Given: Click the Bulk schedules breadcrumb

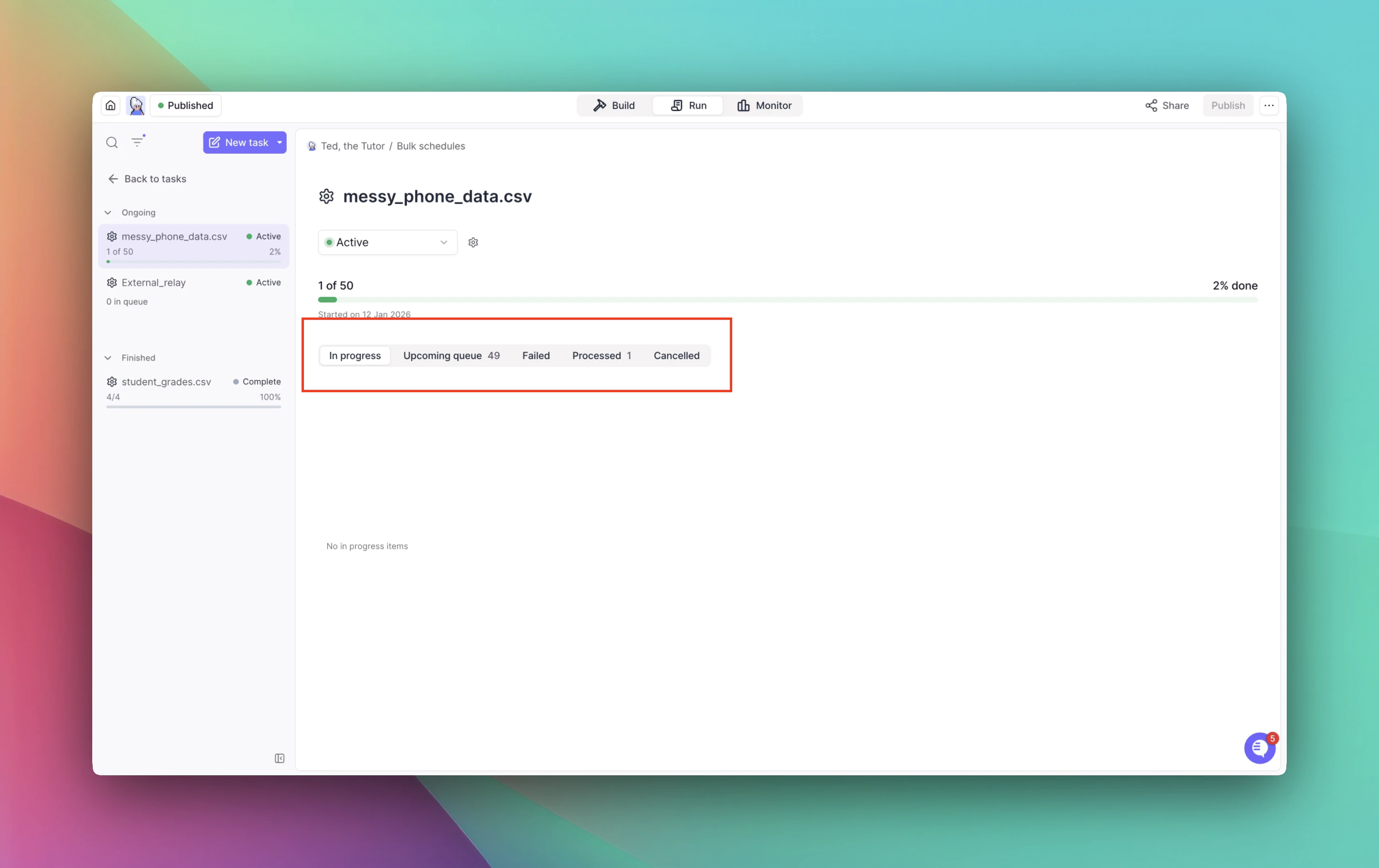Looking at the screenshot, I should pos(431,146).
